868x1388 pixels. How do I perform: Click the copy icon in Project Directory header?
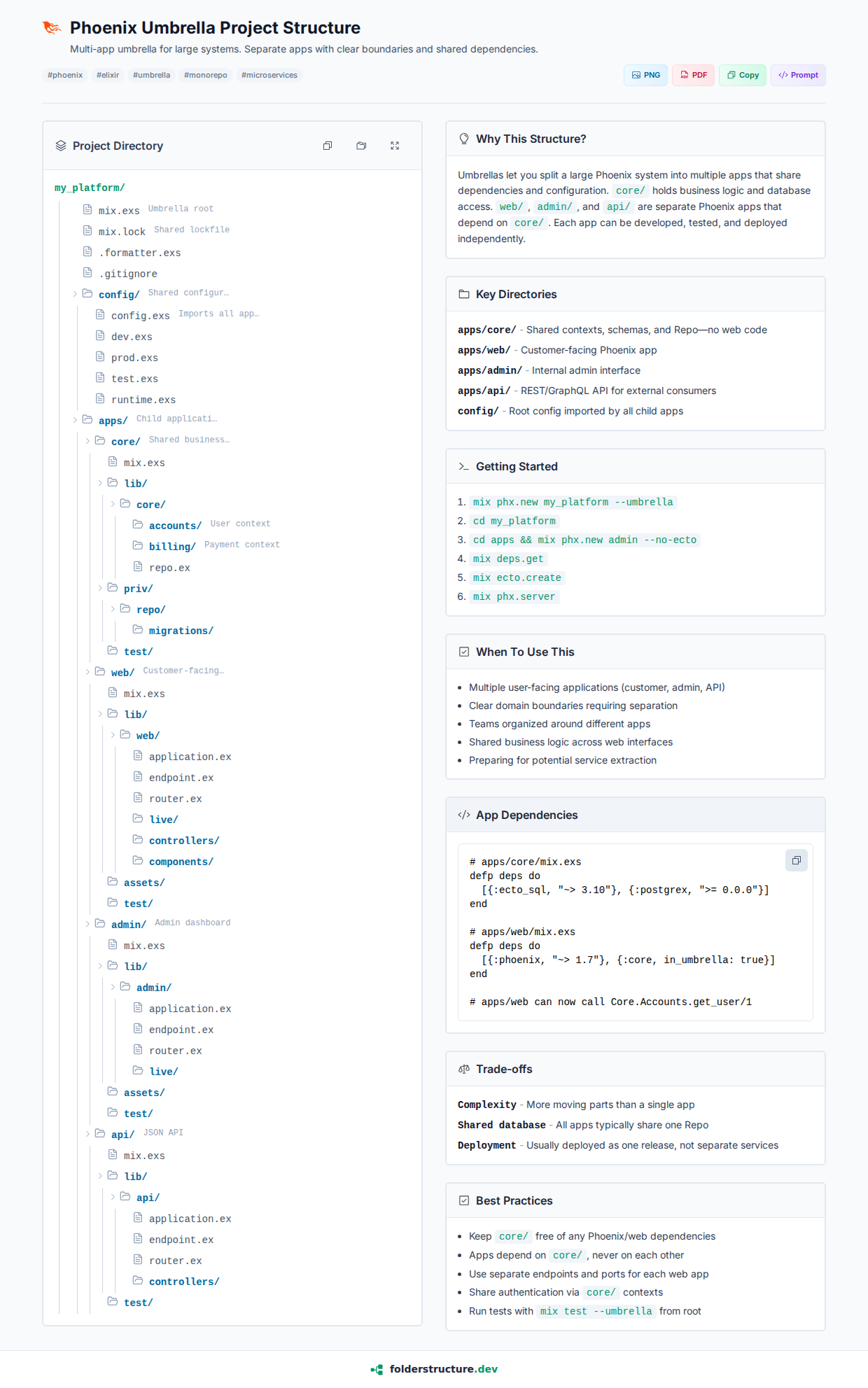328,146
